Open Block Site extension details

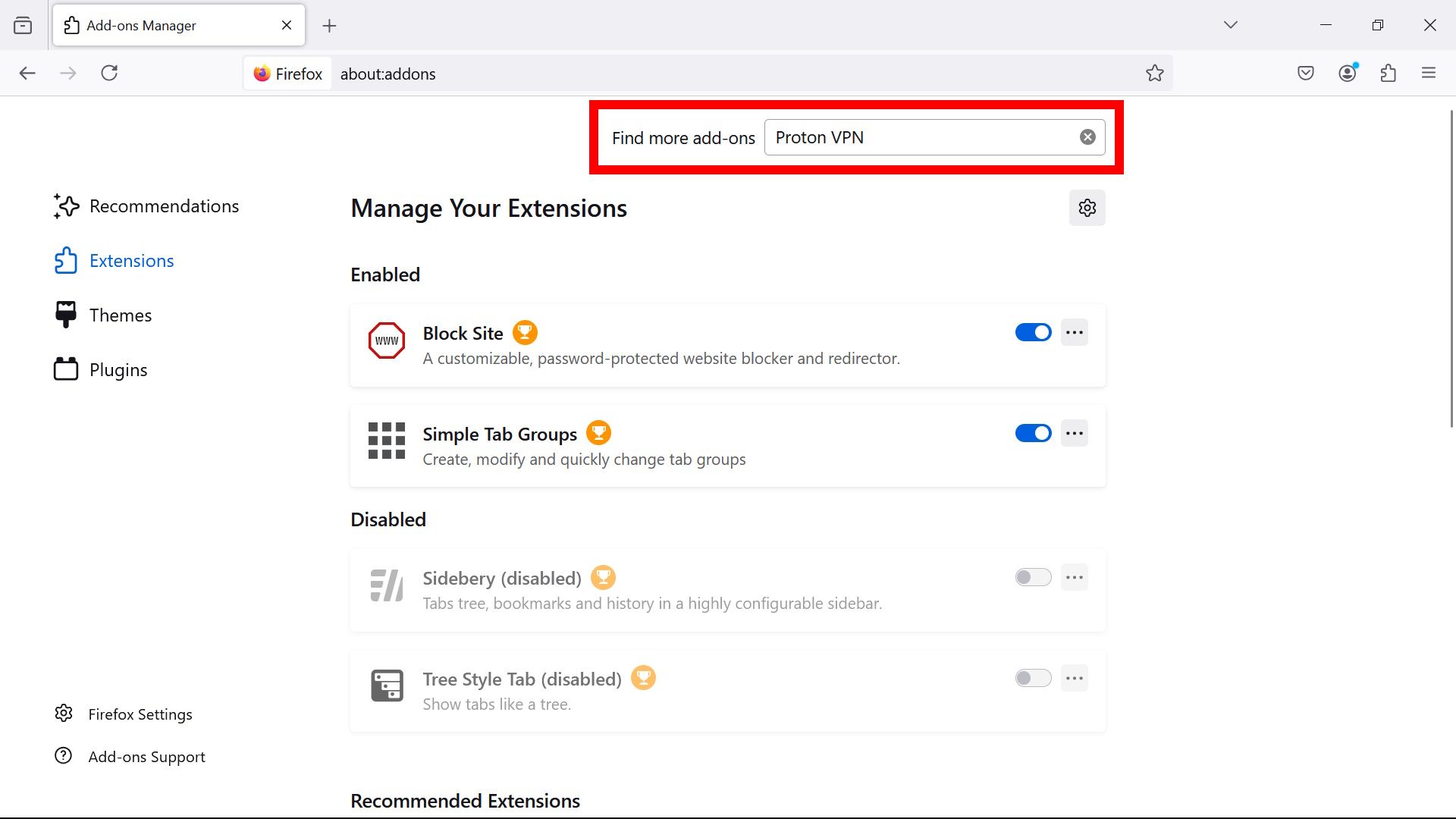click(x=727, y=346)
